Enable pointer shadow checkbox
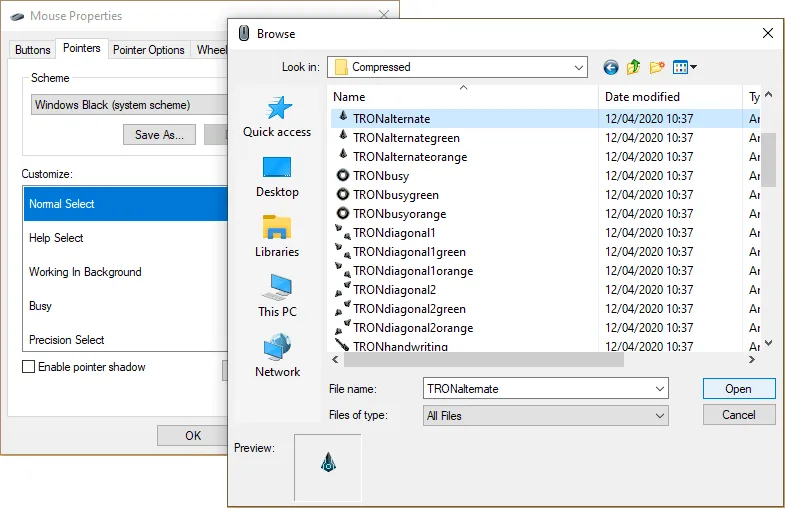 [x=29, y=367]
